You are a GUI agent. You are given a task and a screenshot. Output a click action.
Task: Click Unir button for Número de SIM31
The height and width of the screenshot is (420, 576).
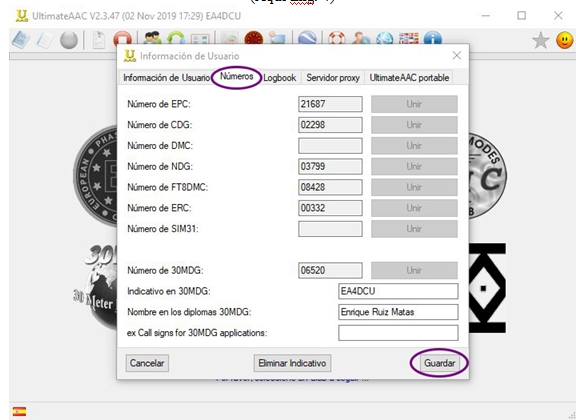414,229
